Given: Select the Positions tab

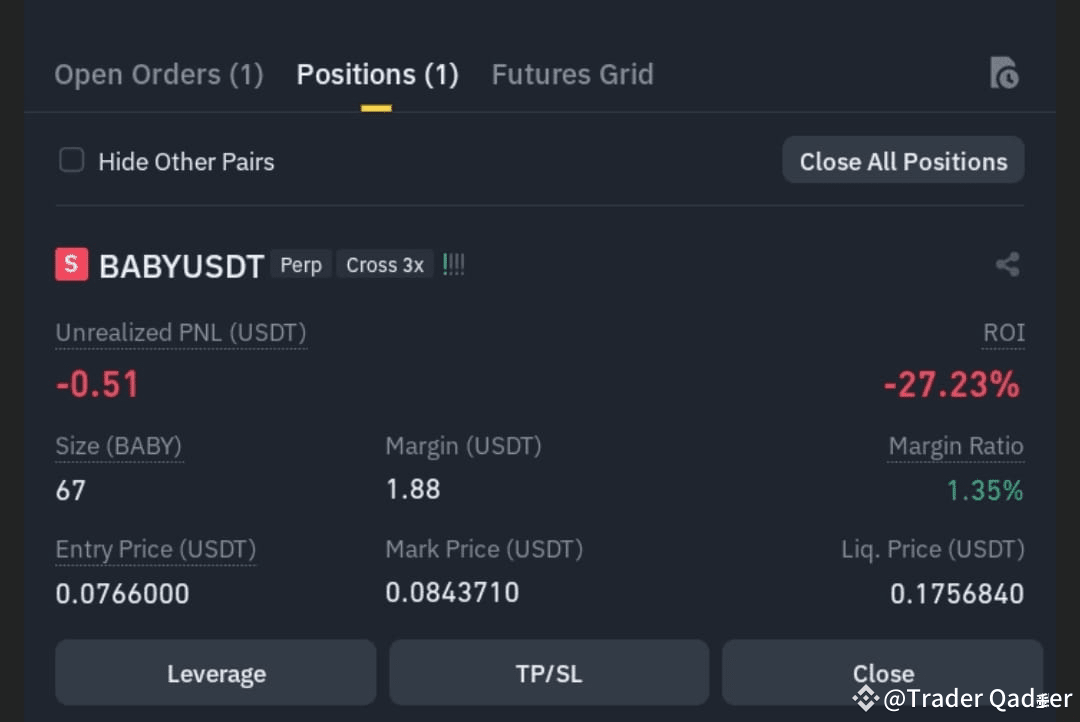Looking at the screenshot, I should (x=376, y=74).
